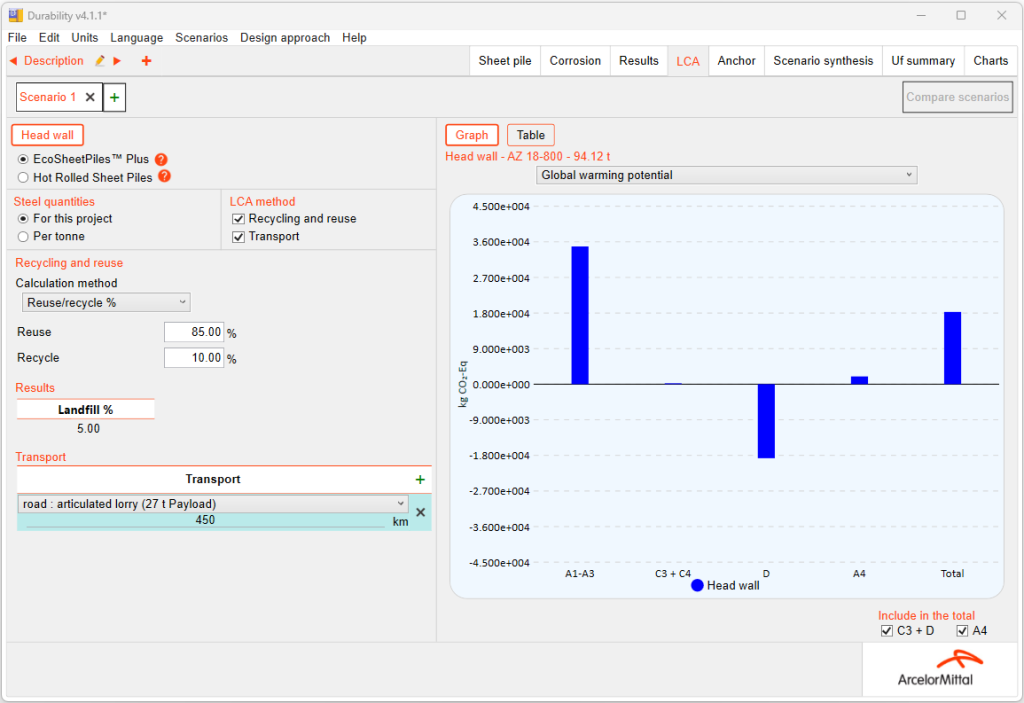Choose For this project steel quantities
This screenshot has width=1024, height=703.
click(x=24, y=218)
